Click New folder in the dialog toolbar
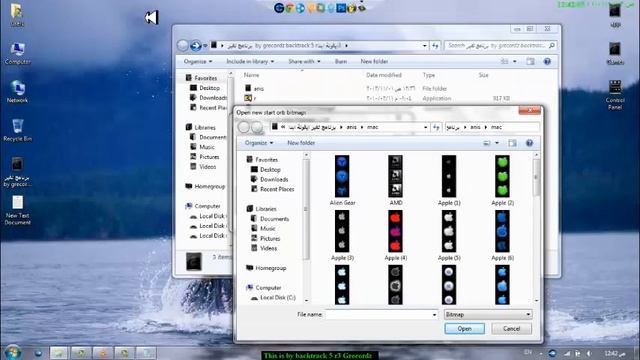Screen dimensions: 640x360 pos(301,143)
